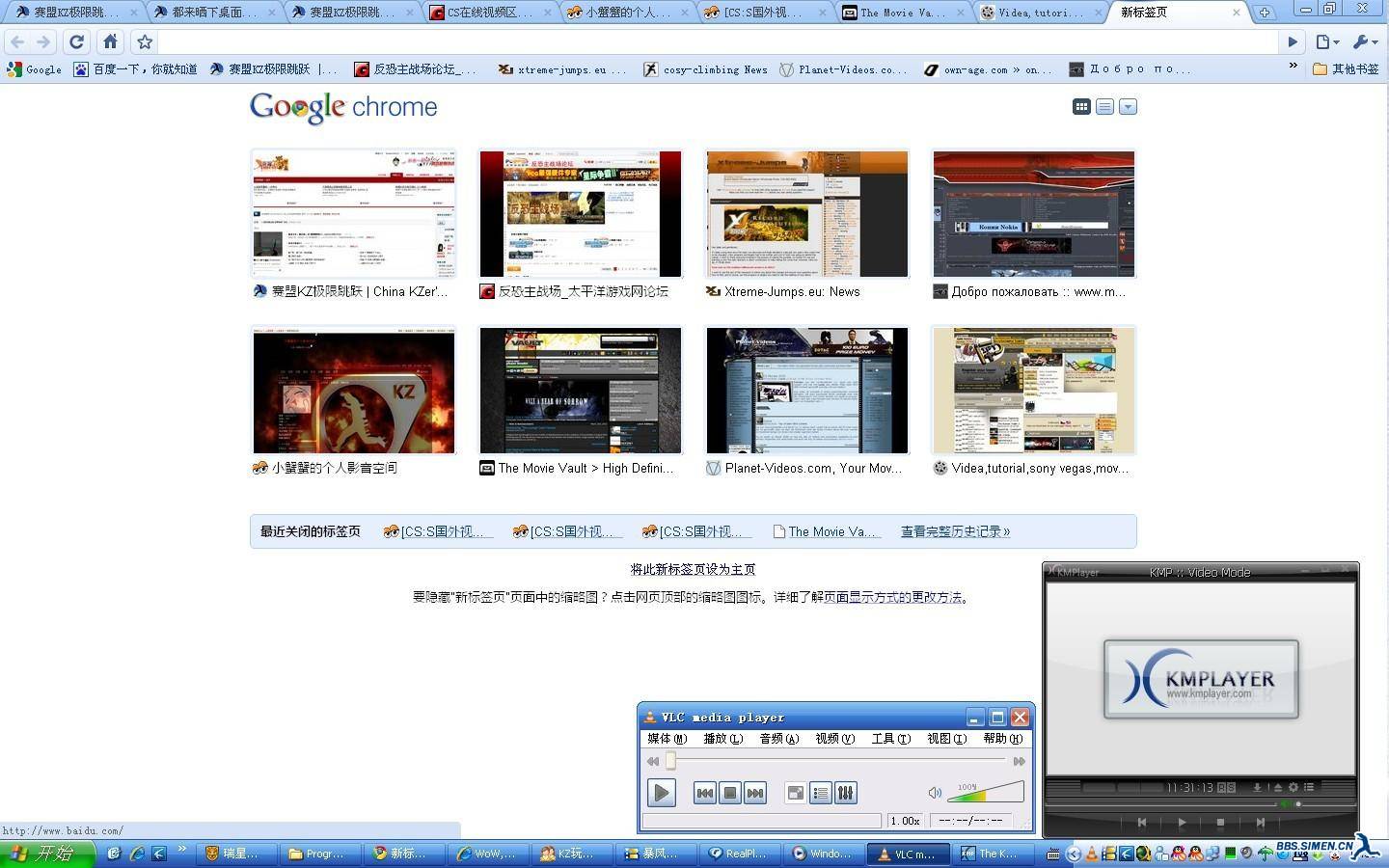
Task: Mute VLC with speaker icon
Action: tap(934, 793)
